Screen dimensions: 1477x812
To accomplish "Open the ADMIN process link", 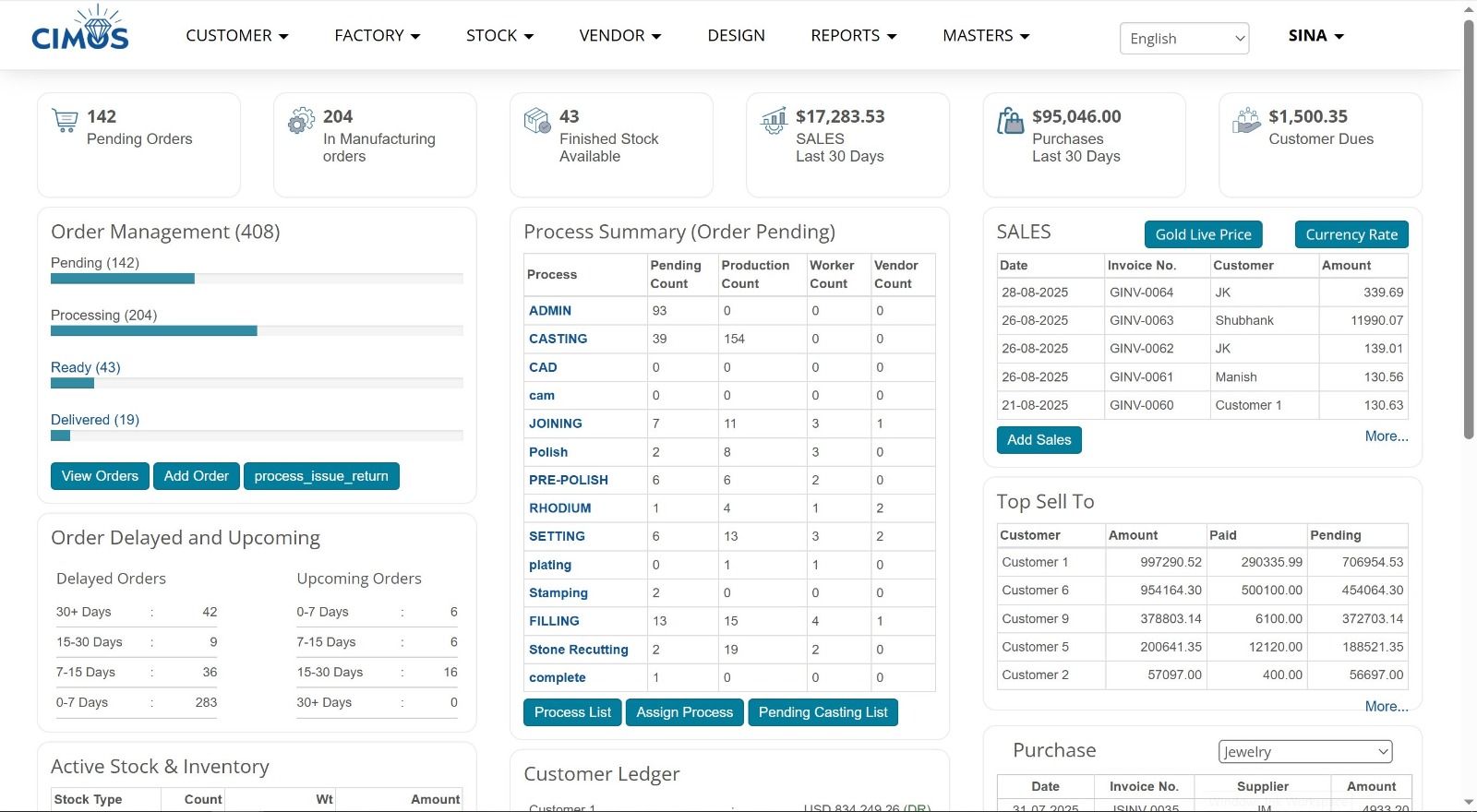I will [550, 311].
